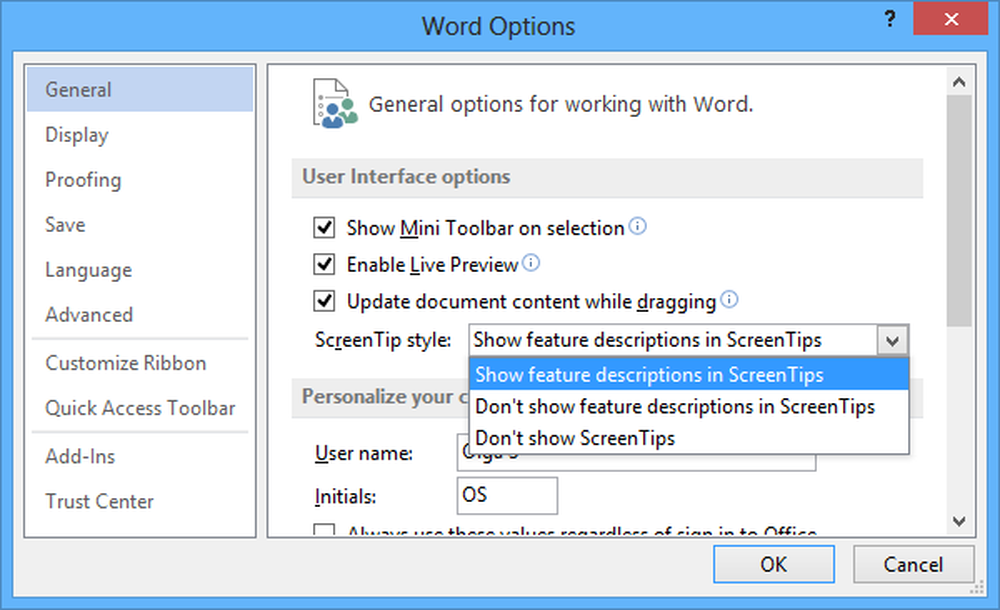Uncheck Show Mini Toolbar on selection
The image size is (1000, 610).
coord(324,227)
